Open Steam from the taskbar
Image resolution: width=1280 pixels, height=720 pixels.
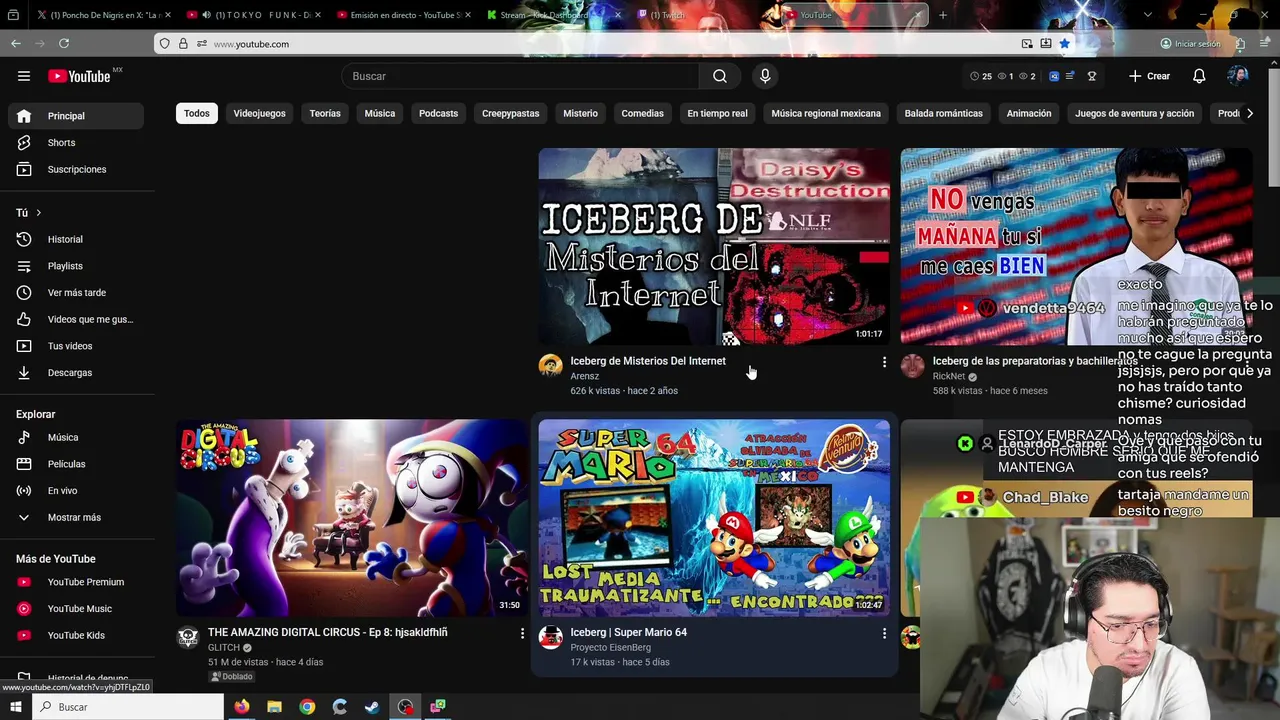372,707
